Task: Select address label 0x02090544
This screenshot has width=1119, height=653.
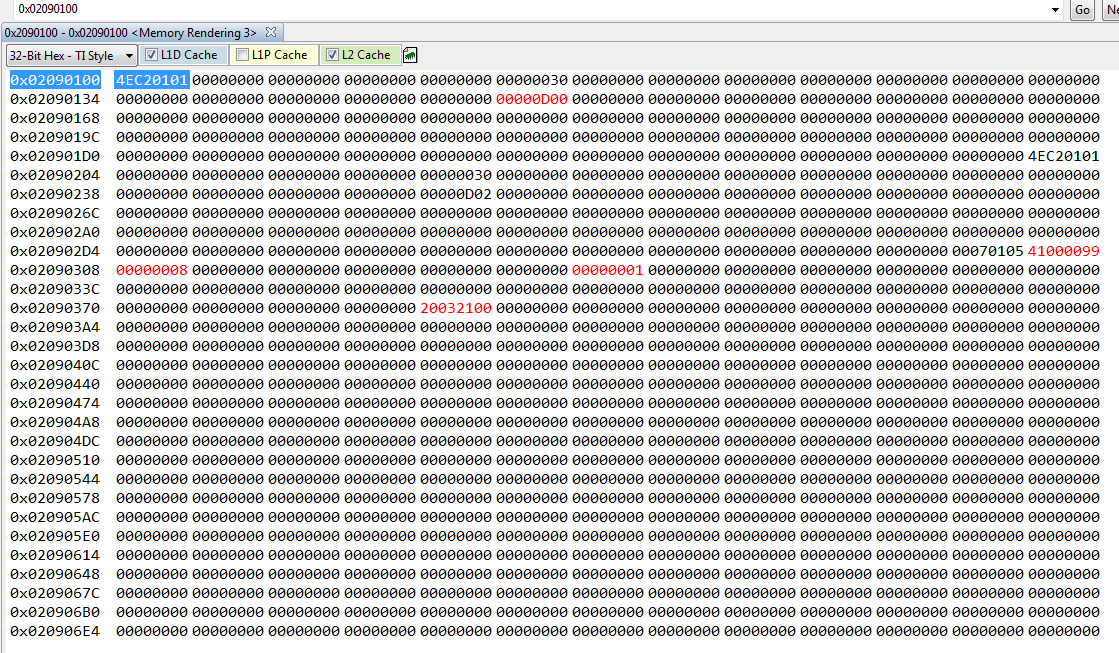Action: (55, 479)
